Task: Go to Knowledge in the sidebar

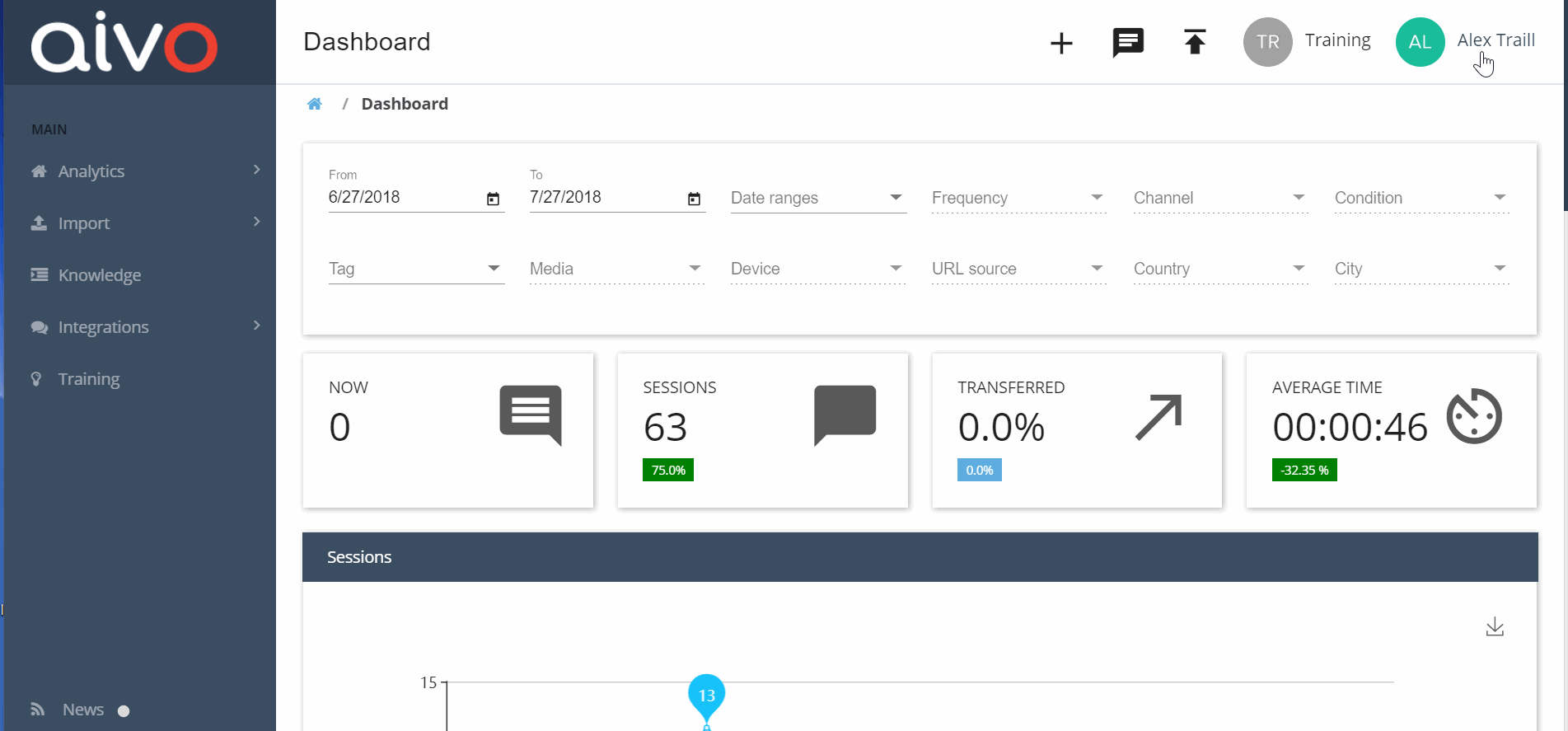Action: [100, 275]
